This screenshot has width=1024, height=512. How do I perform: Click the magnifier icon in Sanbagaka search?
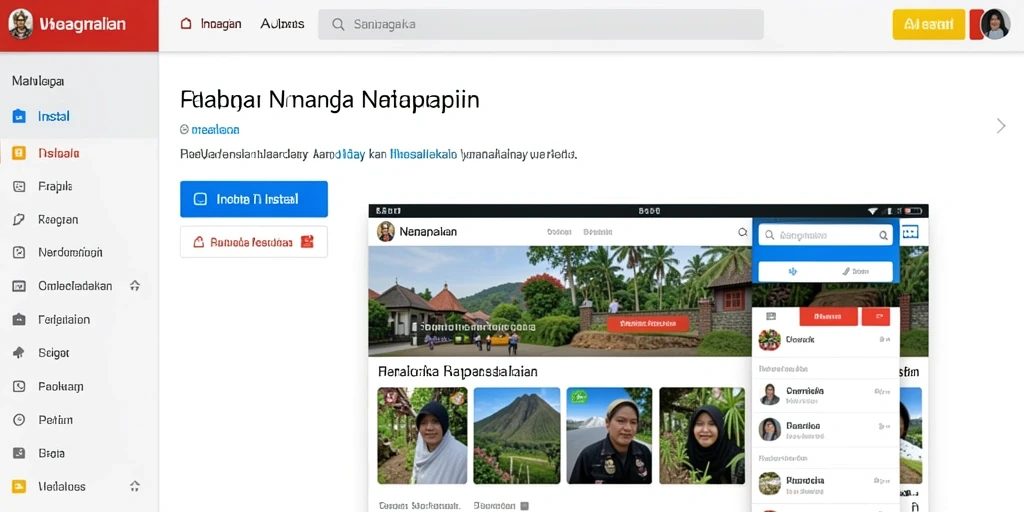[x=338, y=25]
